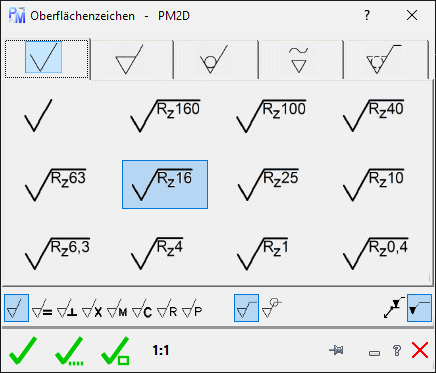Select the plain surface symbol without value
Image resolution: width=436 pixels, height=373 pixels.
(x=38, y=115)
